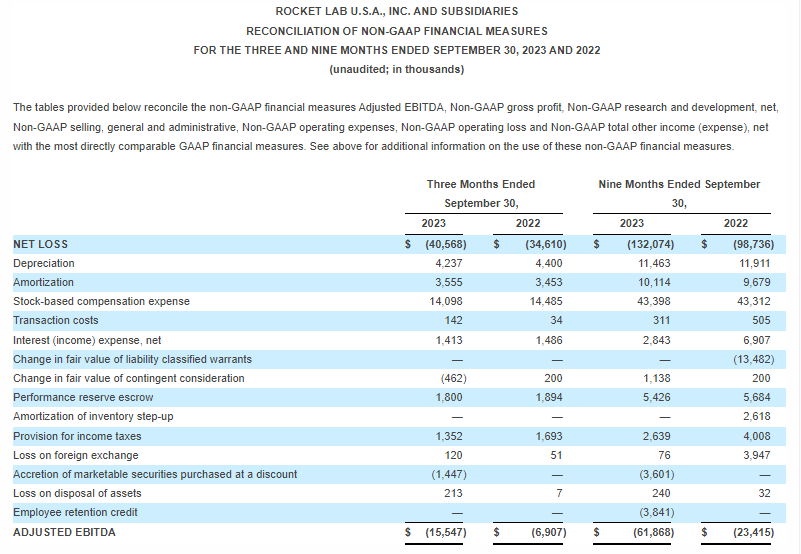
Task: Click the ADJUSTED EBITDA row label
Action: click(64, 532)
